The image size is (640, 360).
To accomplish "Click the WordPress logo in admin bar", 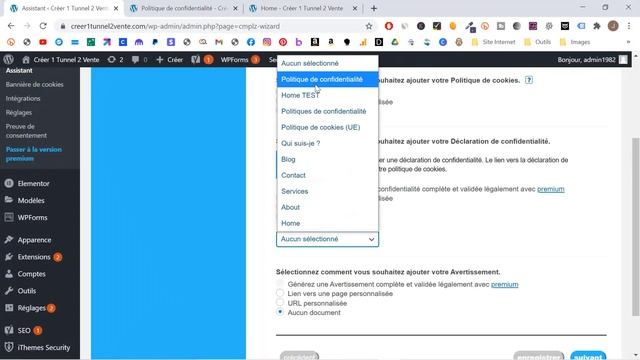I will tap(9, 60).
